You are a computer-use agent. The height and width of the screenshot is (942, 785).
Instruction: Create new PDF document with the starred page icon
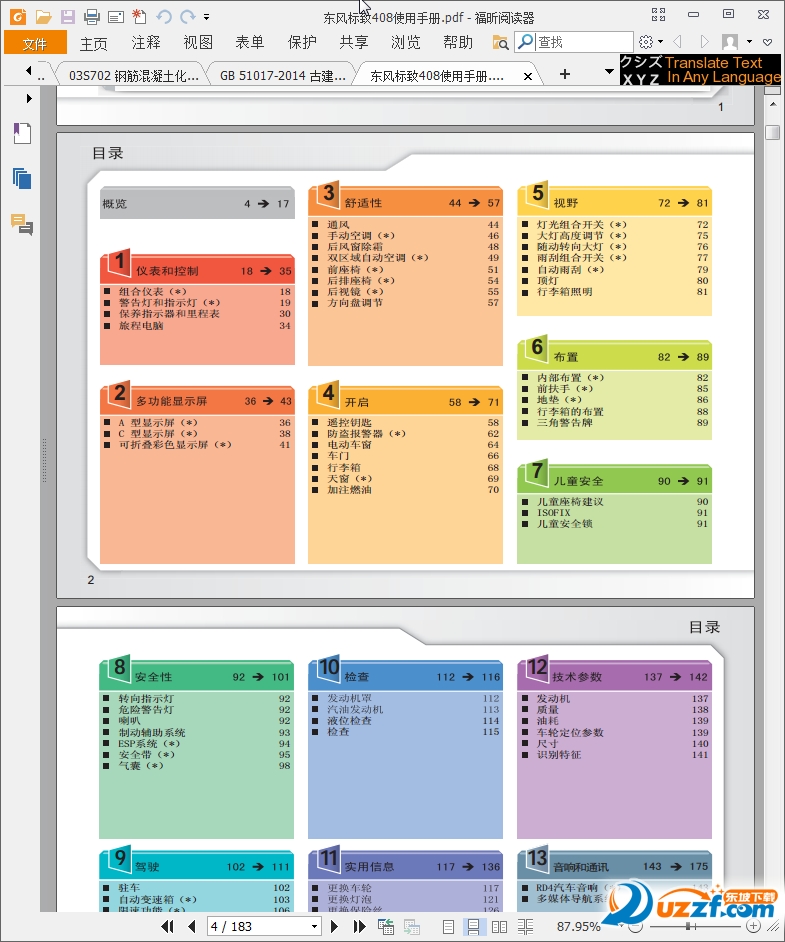click(x=139, y=16)
